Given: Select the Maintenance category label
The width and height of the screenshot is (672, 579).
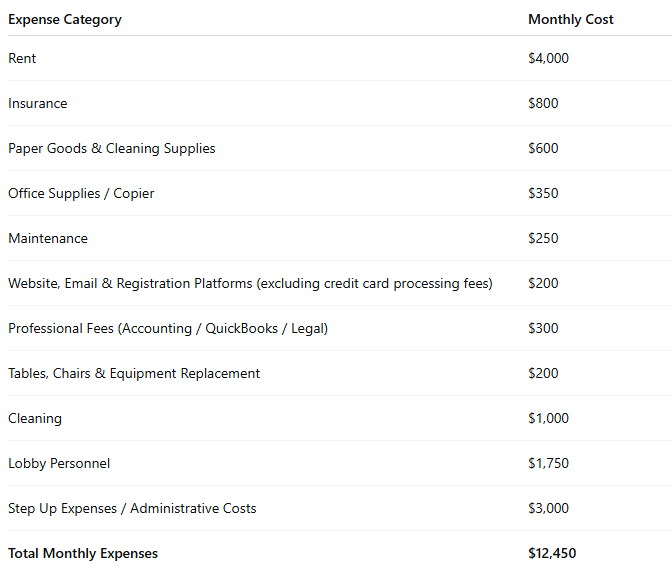Looking at the screenshot, I should [x=48, y=238].
